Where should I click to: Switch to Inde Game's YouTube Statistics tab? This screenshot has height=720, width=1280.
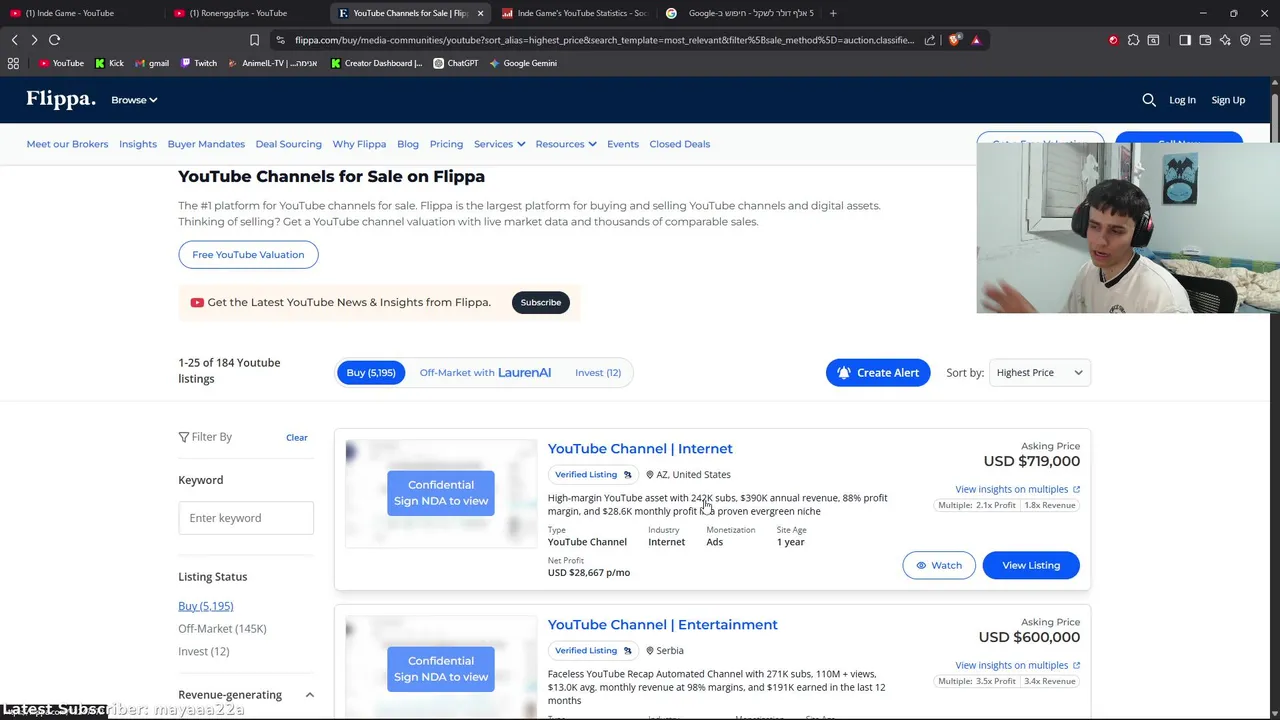point(574,13)
